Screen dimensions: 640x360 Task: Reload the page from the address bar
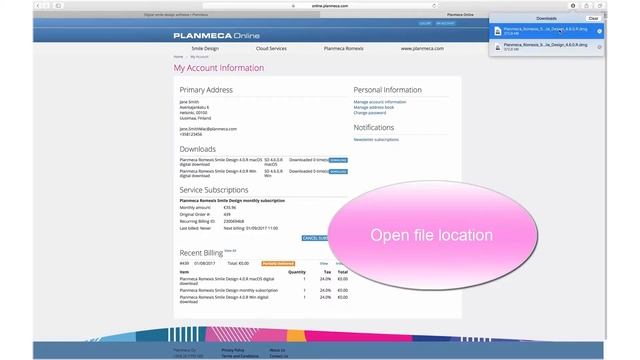[x=434, y=6]
